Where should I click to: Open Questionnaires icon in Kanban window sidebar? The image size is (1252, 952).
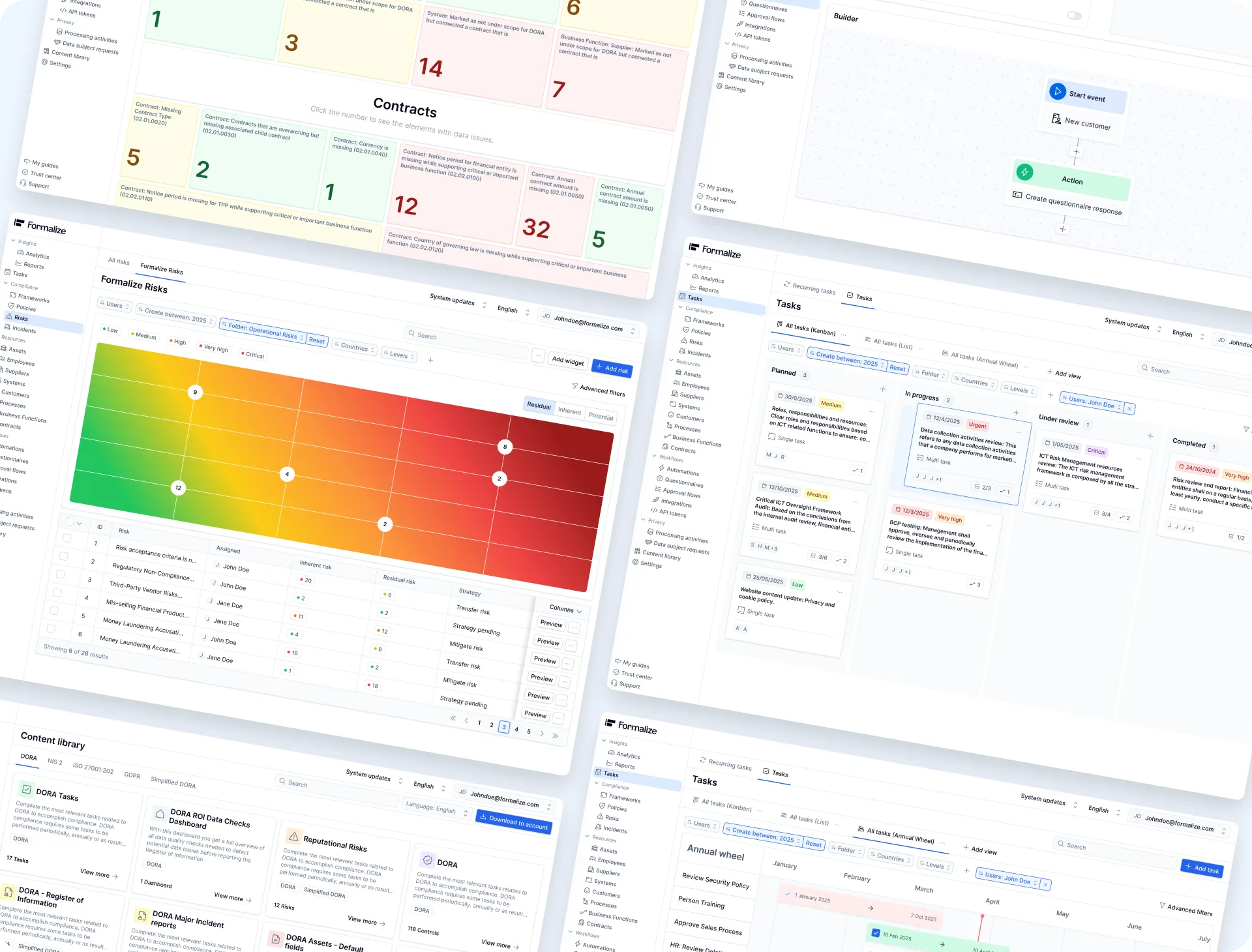coord(659,479)
